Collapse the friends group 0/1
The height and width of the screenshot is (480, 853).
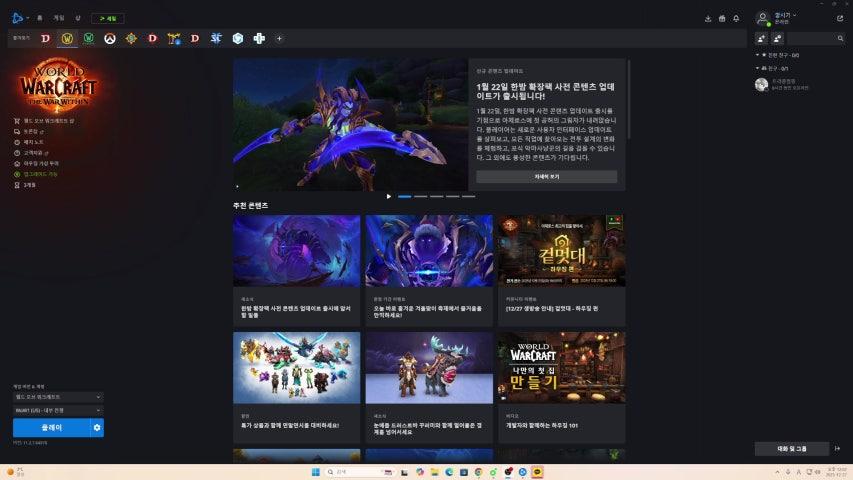coord(772,68)
